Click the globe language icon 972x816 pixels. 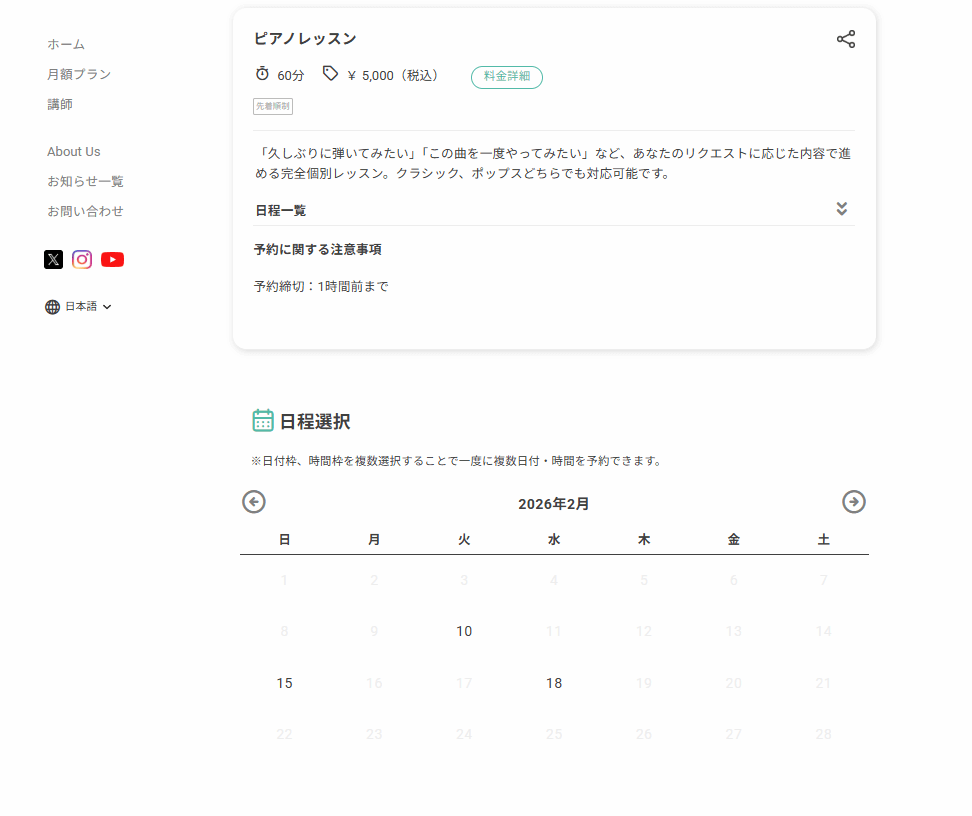(x=53, y=307)
